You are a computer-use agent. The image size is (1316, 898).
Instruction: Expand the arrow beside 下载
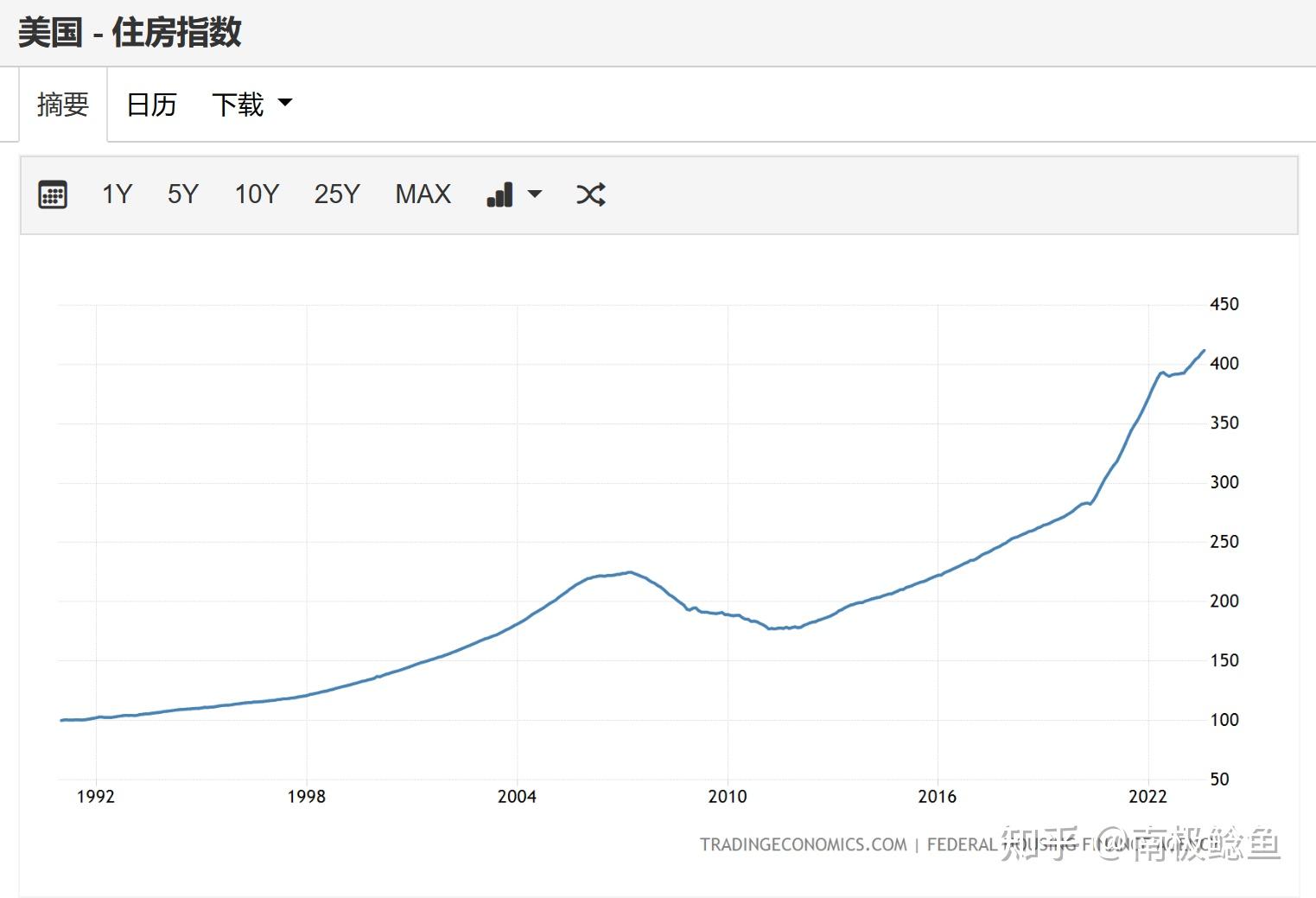285,103
